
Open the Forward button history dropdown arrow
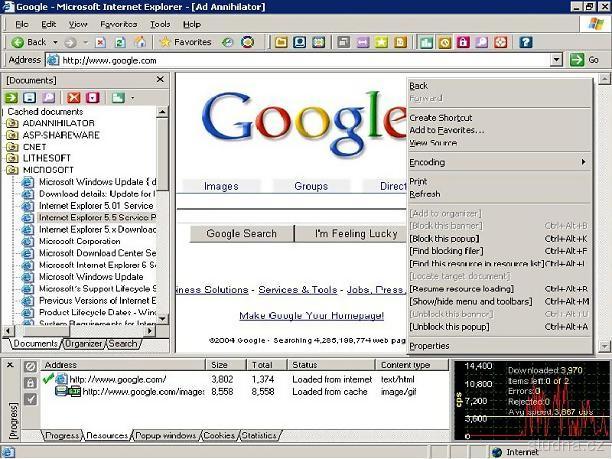coord(85,42)
